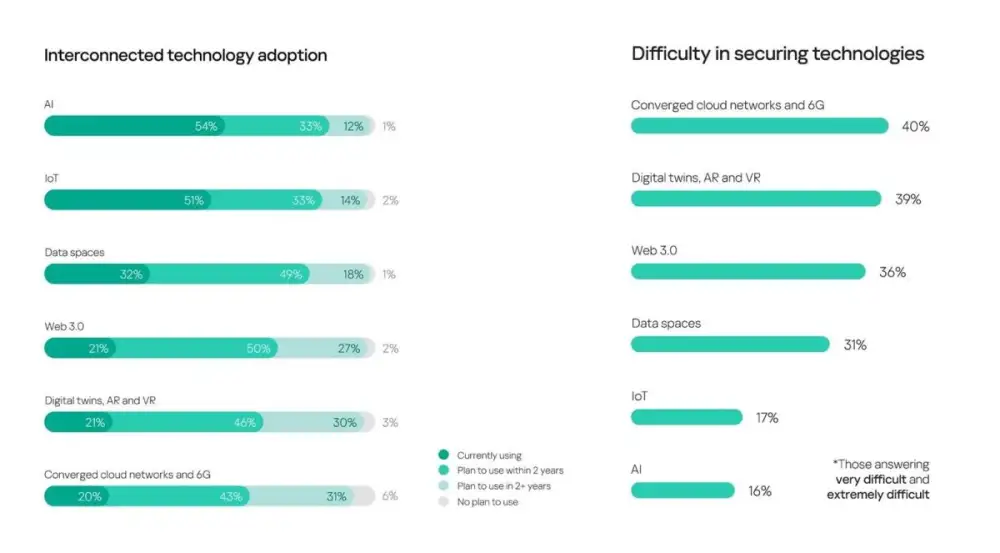This screenshot has height=553, width=1000.
Task: Click the "Plan to use in 2+ years" legend dot
Action: [444, 486]
